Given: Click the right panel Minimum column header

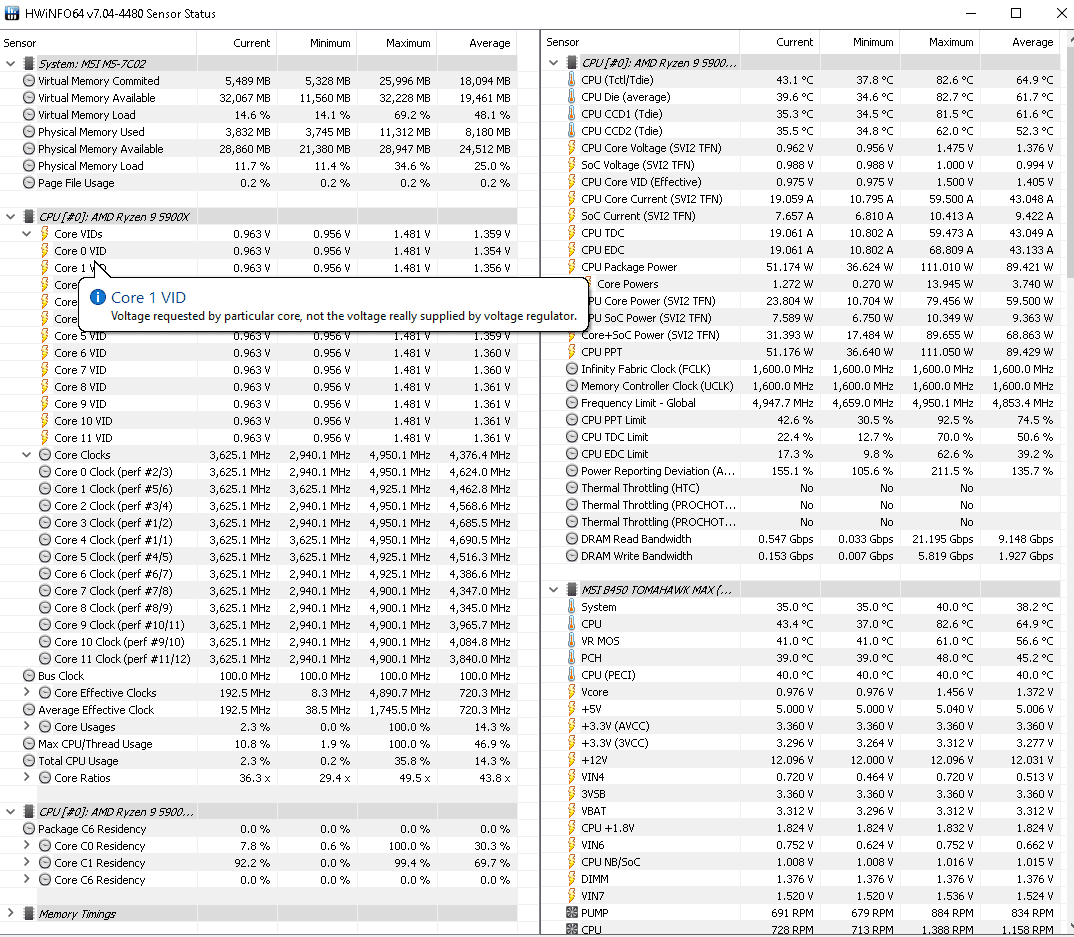Looking at the screenshot, I should click(x=860, y=42).
